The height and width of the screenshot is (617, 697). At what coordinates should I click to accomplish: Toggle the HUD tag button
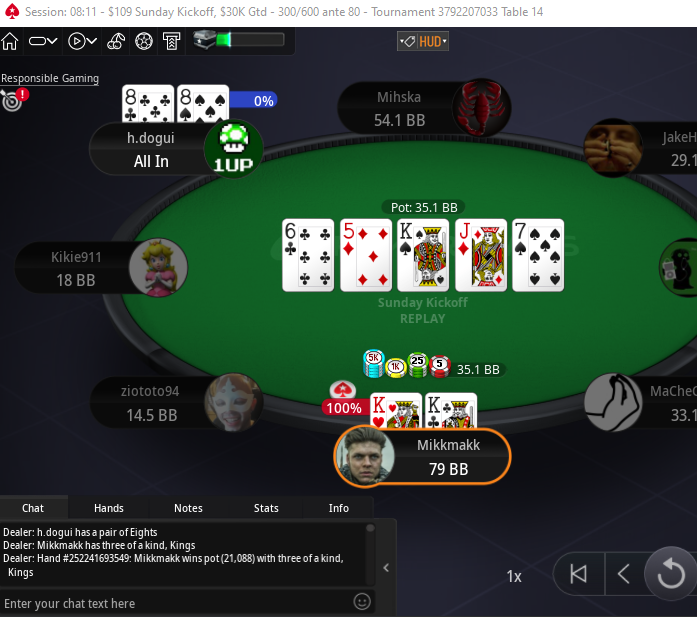point(407,42)
